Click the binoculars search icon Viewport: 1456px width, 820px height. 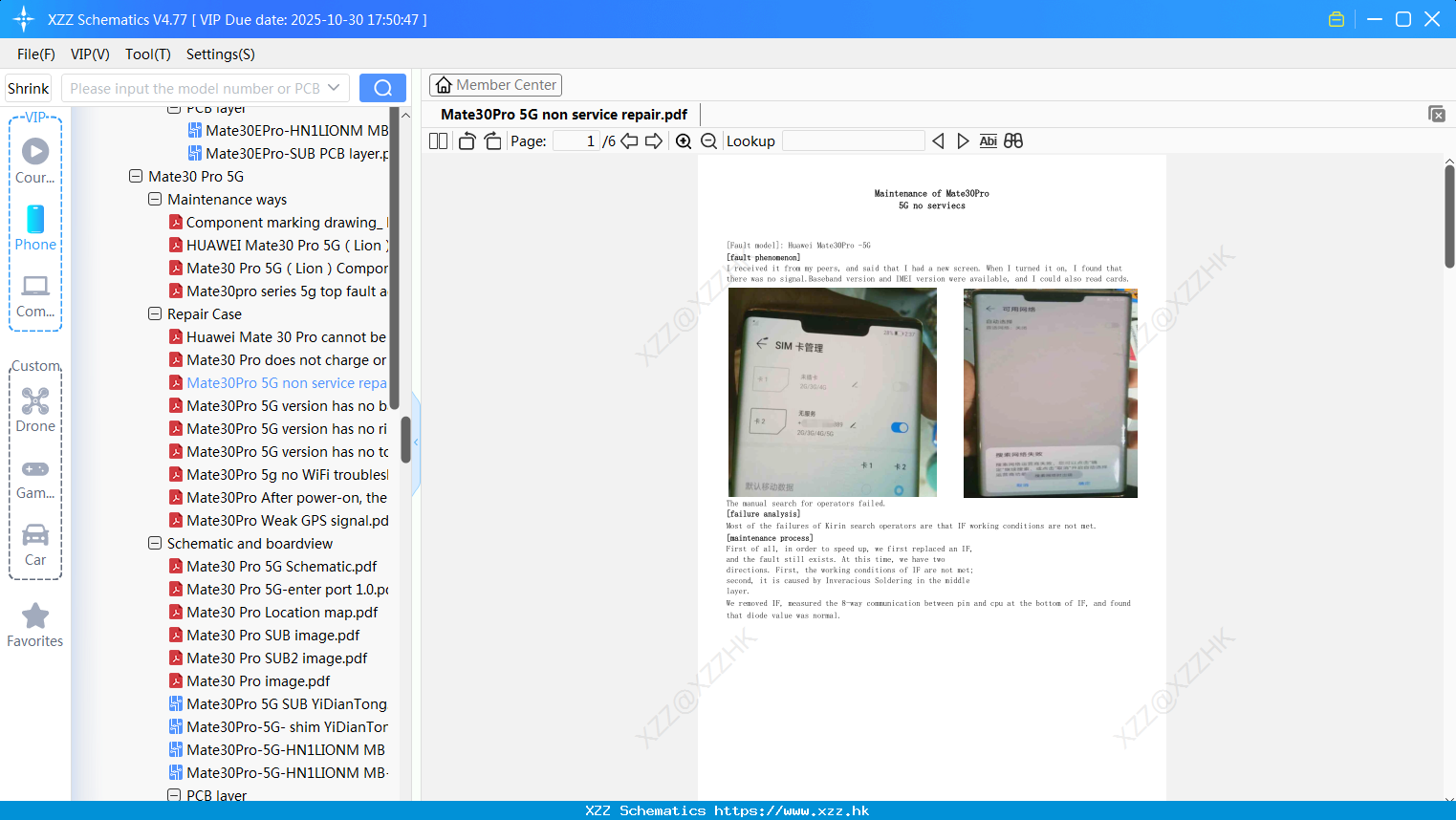pos(1013,141)
